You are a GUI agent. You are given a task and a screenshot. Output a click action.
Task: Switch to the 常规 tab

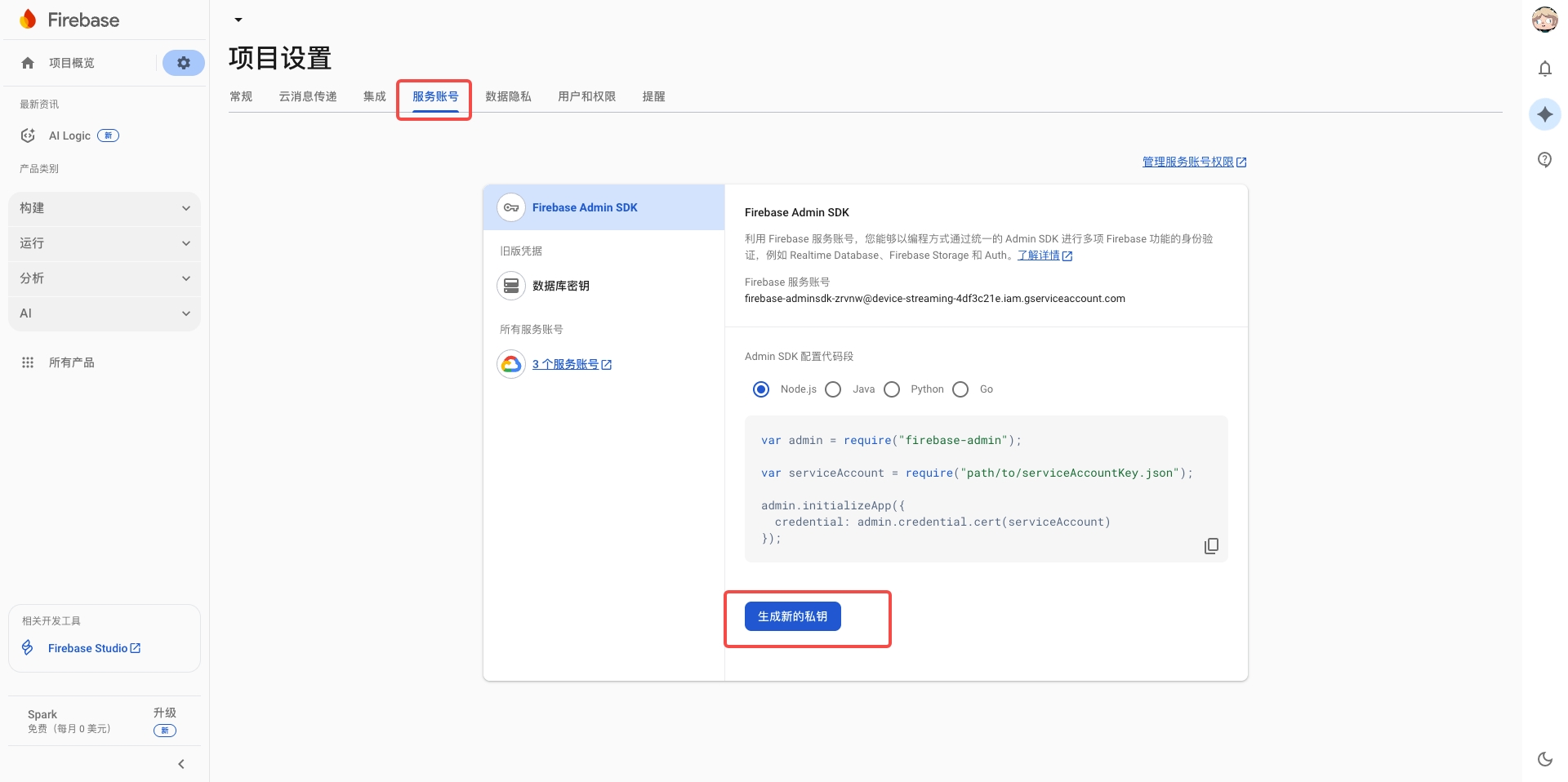coord(241,96)
